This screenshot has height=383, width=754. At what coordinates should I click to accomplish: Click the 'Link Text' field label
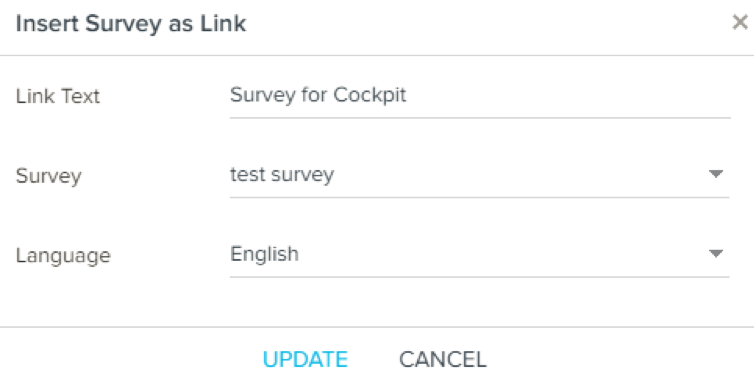tap(58, 96)
